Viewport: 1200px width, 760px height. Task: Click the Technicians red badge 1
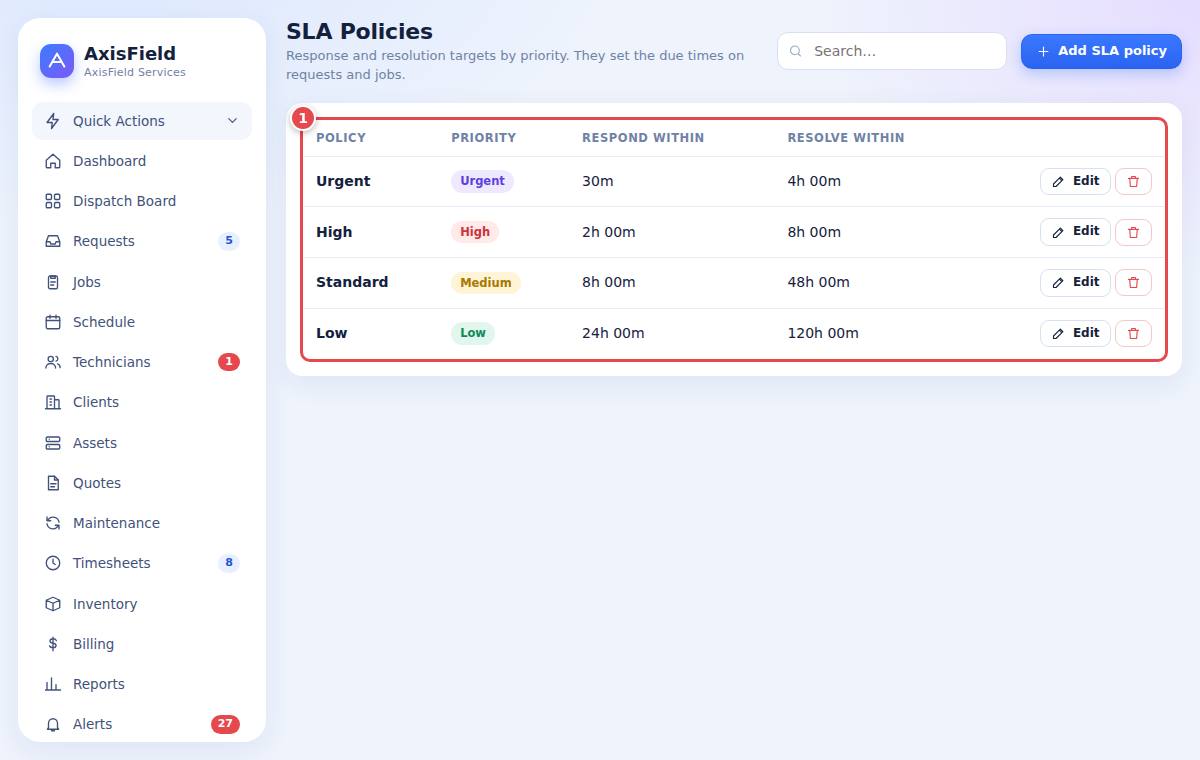tap(229, 362)
